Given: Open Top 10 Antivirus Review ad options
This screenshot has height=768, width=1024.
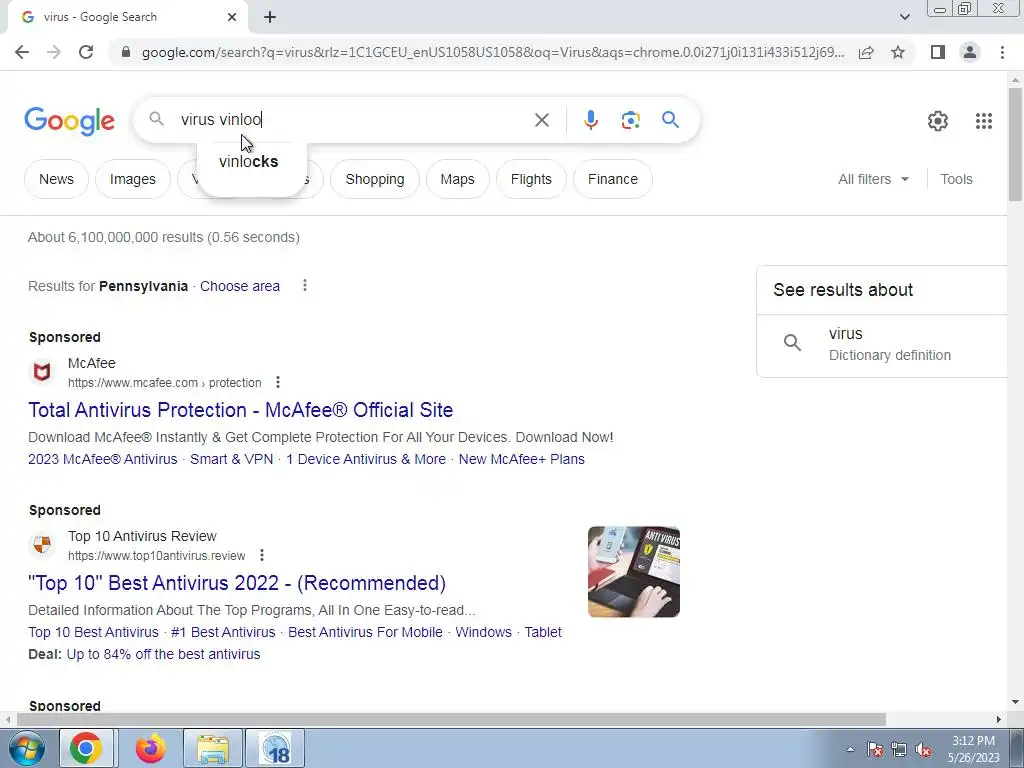Looking at the screenshot, I should (x=261, y=555).
